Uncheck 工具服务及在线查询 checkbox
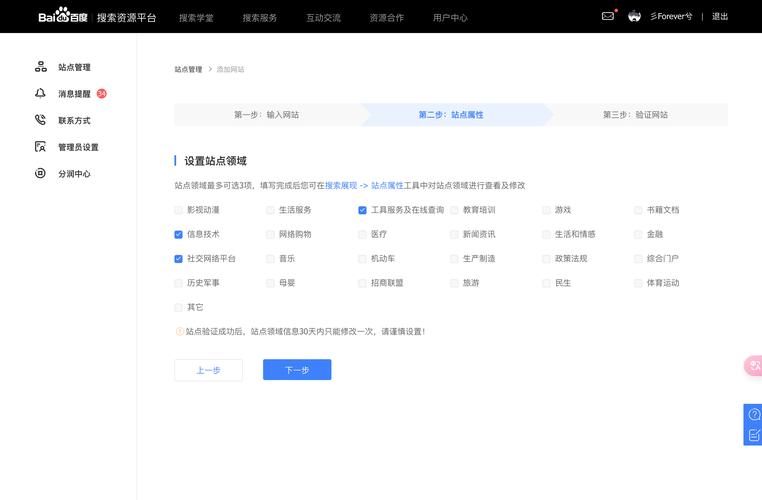Screen dimensions: 762x500 pos(362,210)
